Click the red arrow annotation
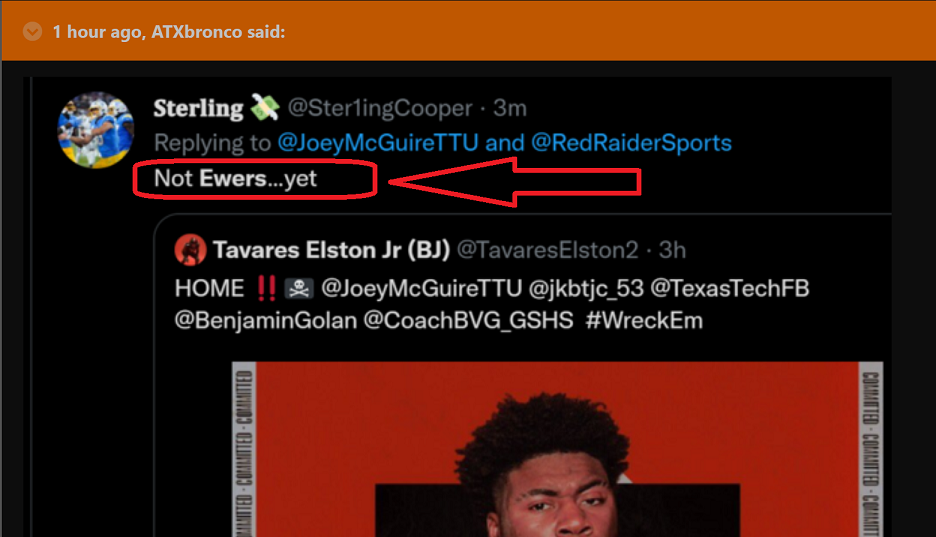The width and height of the screenshot is (936, 537). [515, 182]
